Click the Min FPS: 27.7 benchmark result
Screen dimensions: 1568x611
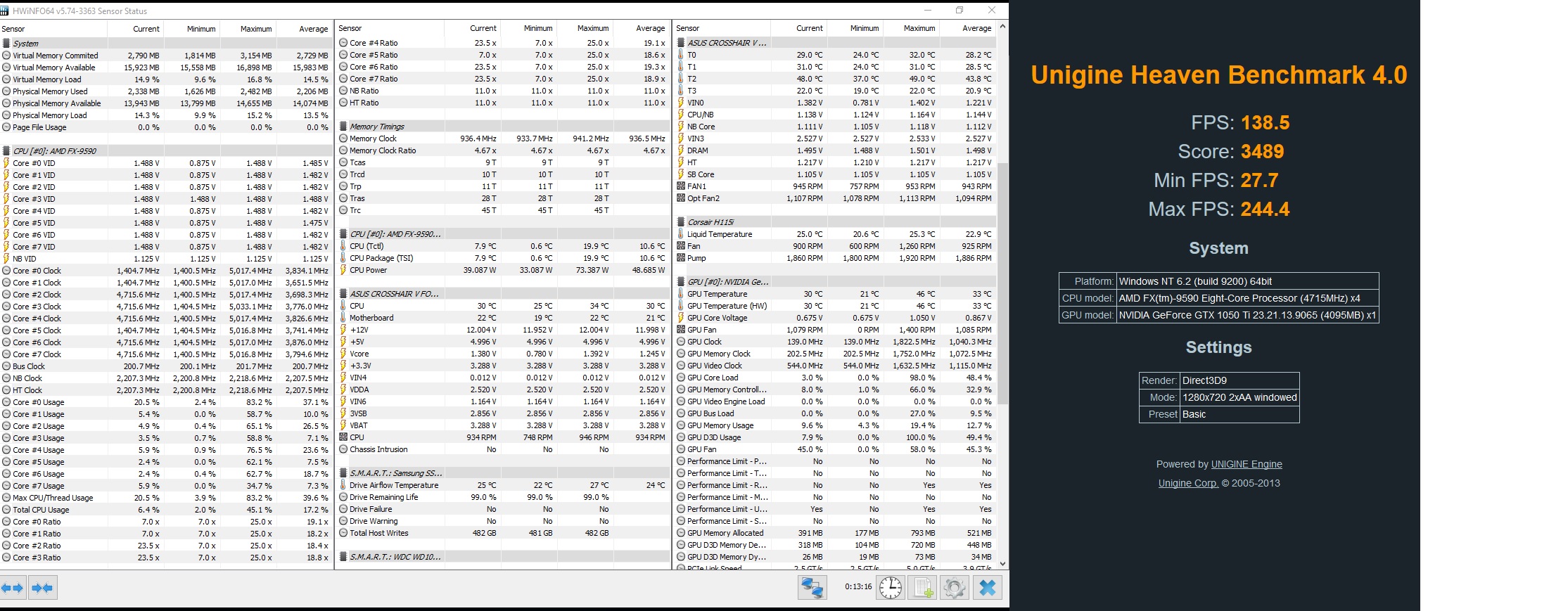pyautogui.click(x=1216, y=180)
